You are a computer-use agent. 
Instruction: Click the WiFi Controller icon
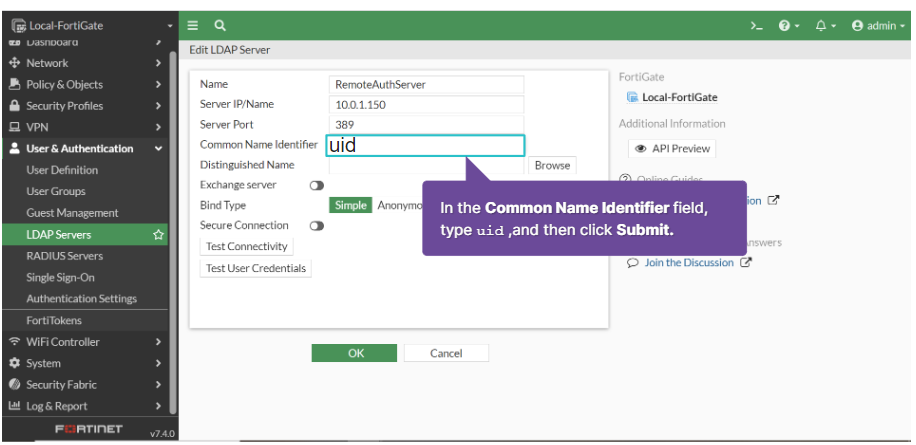tap(15, 342)
